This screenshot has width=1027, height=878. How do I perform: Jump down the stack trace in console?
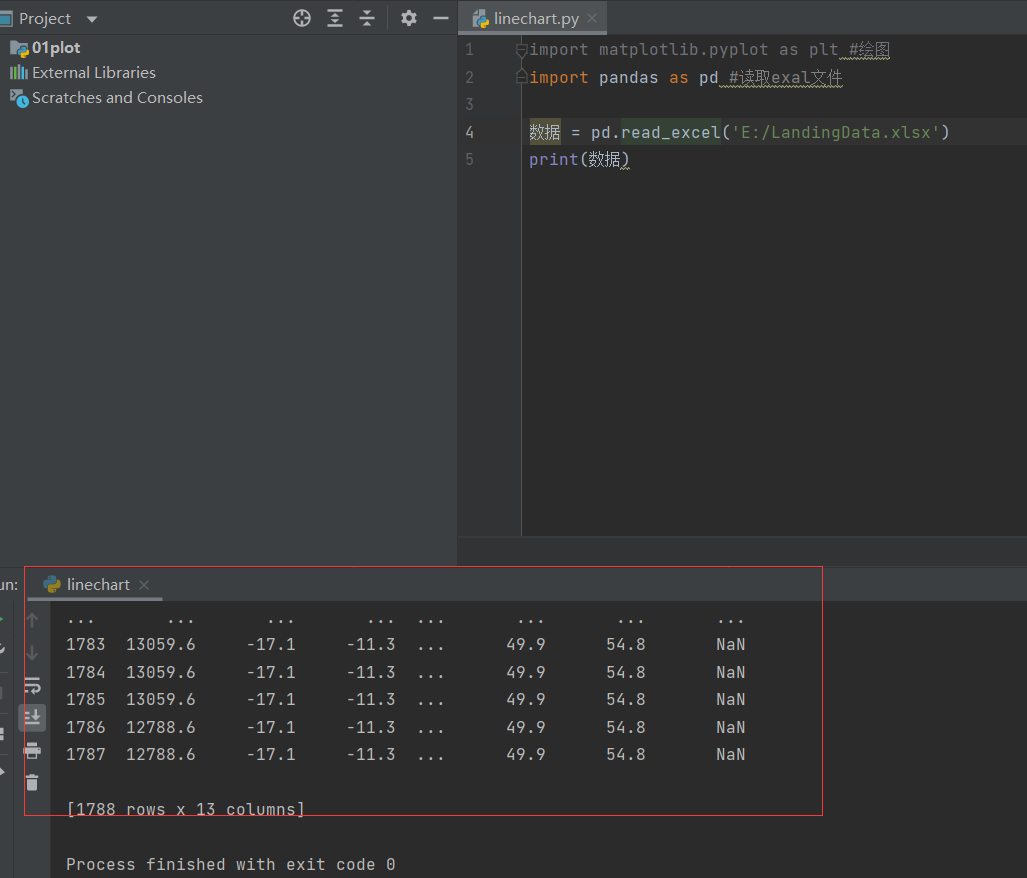coord(33,653)
